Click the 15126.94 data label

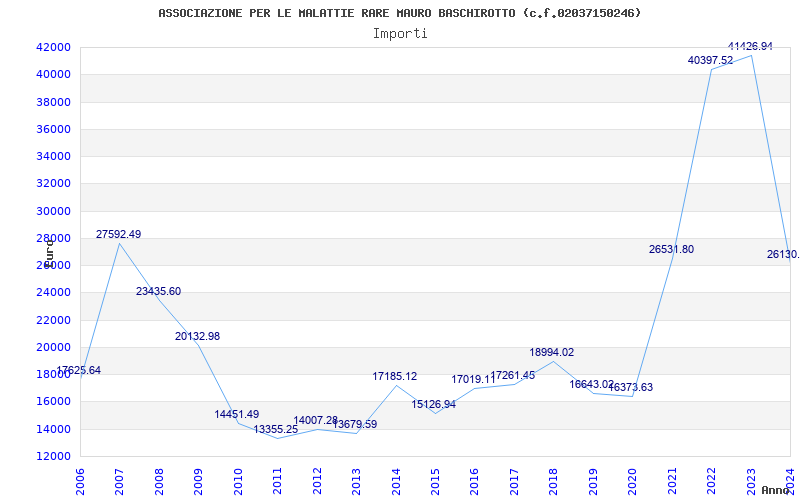(x=433, y=404)
